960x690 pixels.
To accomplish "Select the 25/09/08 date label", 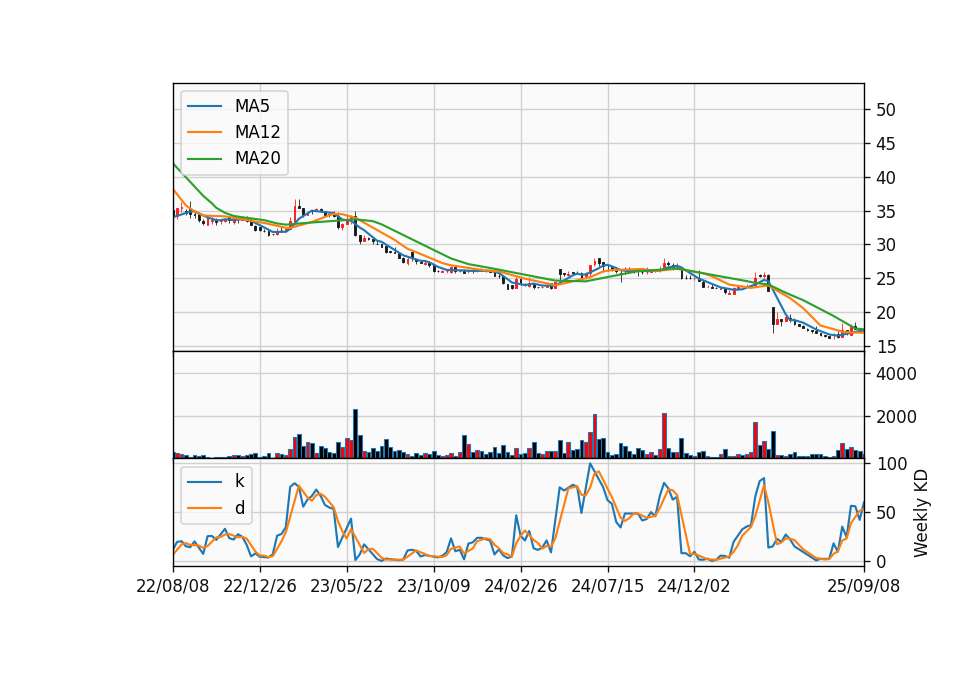I will [x=863, y=586].
